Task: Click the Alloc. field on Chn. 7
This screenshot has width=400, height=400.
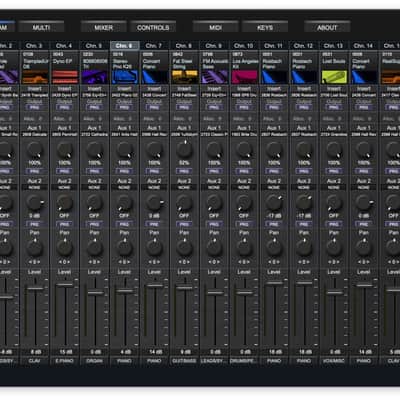Action: pos(154,119)
